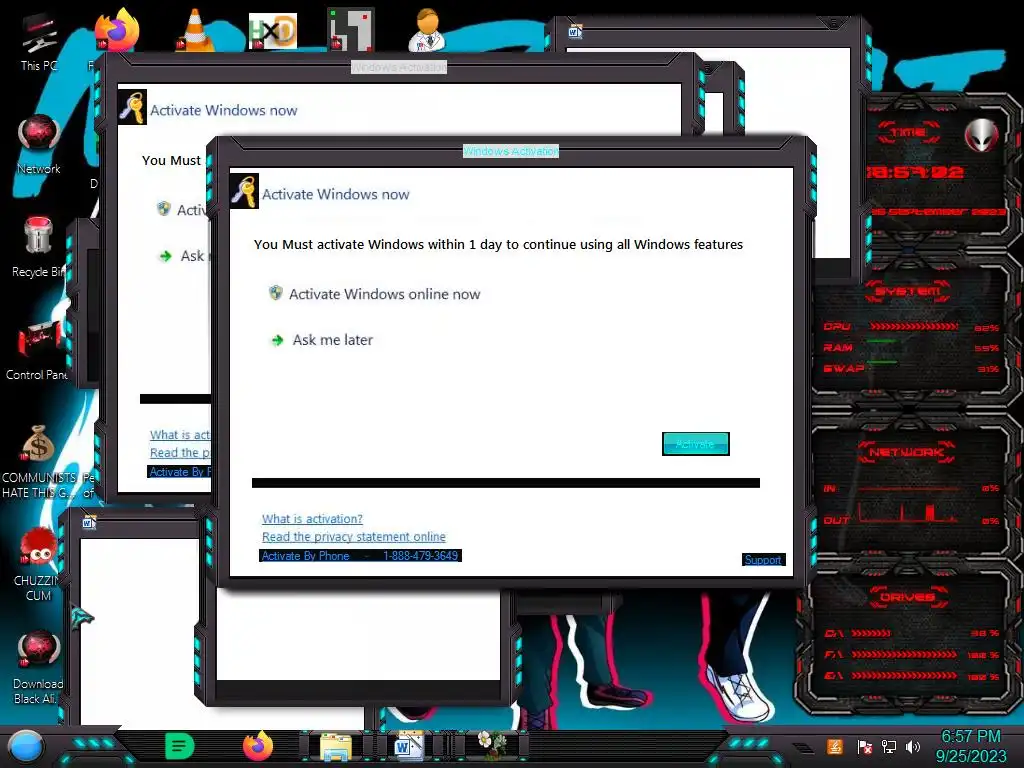Click the orange Java tray icon

pos(835,746)
